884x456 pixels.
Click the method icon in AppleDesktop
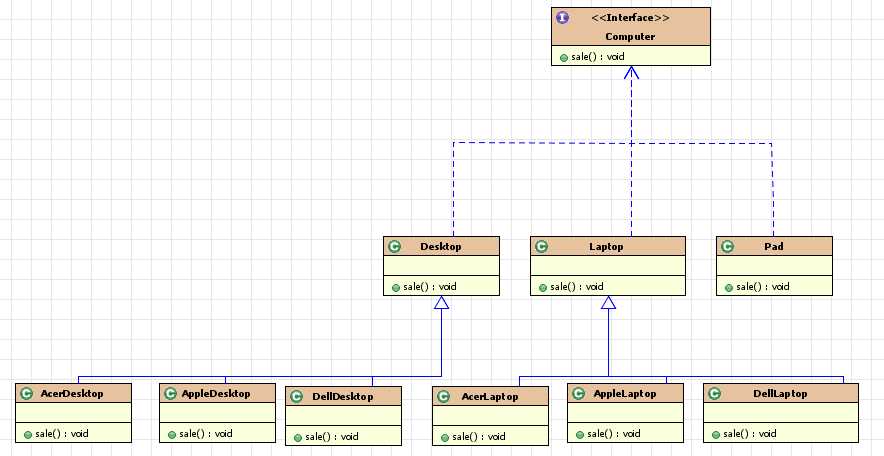(172, 435)
